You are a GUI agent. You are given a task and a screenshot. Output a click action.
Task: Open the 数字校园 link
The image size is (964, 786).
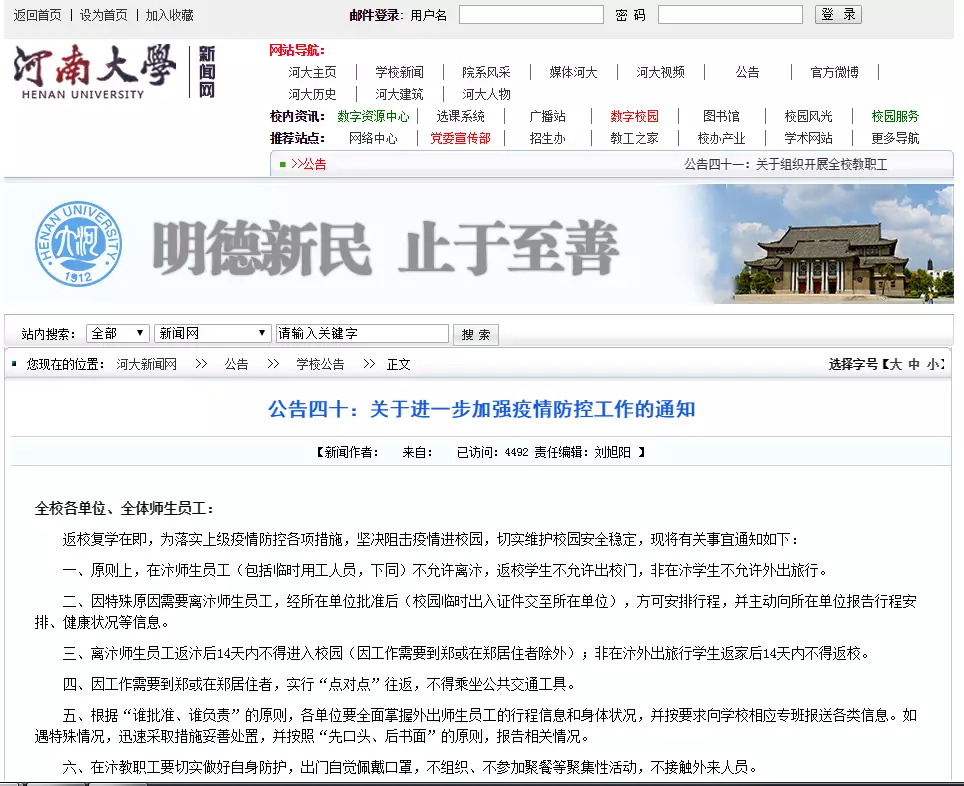pyautogui.click(x=634, y=116)
